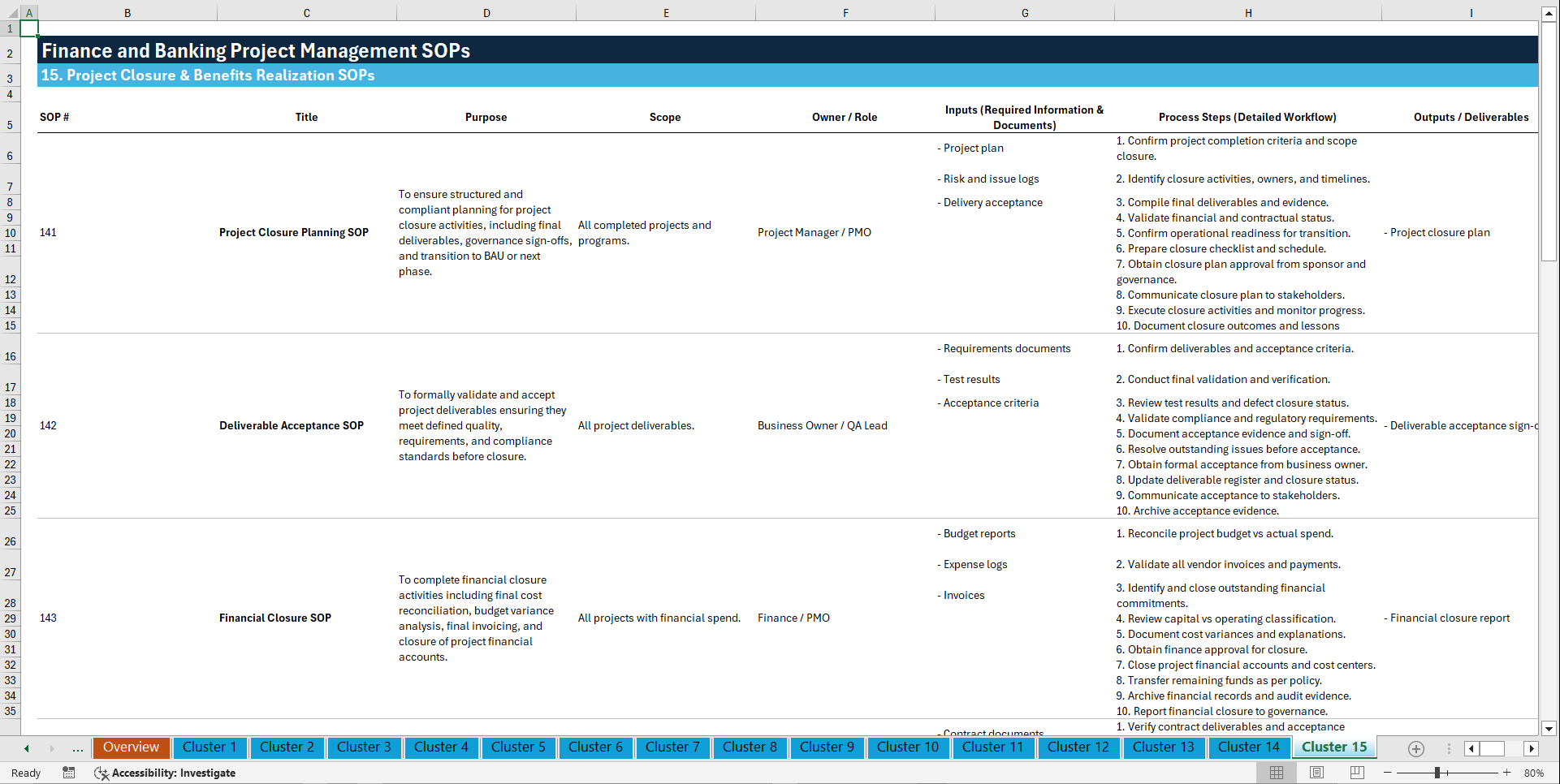
Task: Select the Cluster 15 sheet
Action: (1333, 747)
